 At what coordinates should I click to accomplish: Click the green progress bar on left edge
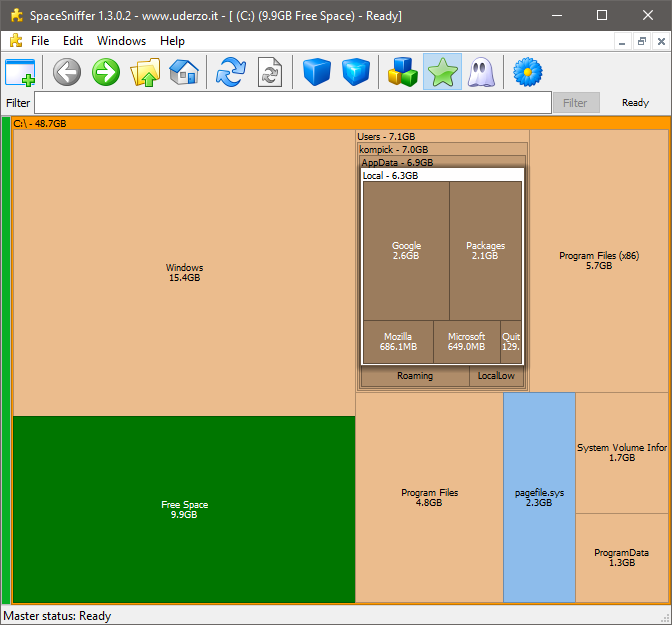pos(6,360)
